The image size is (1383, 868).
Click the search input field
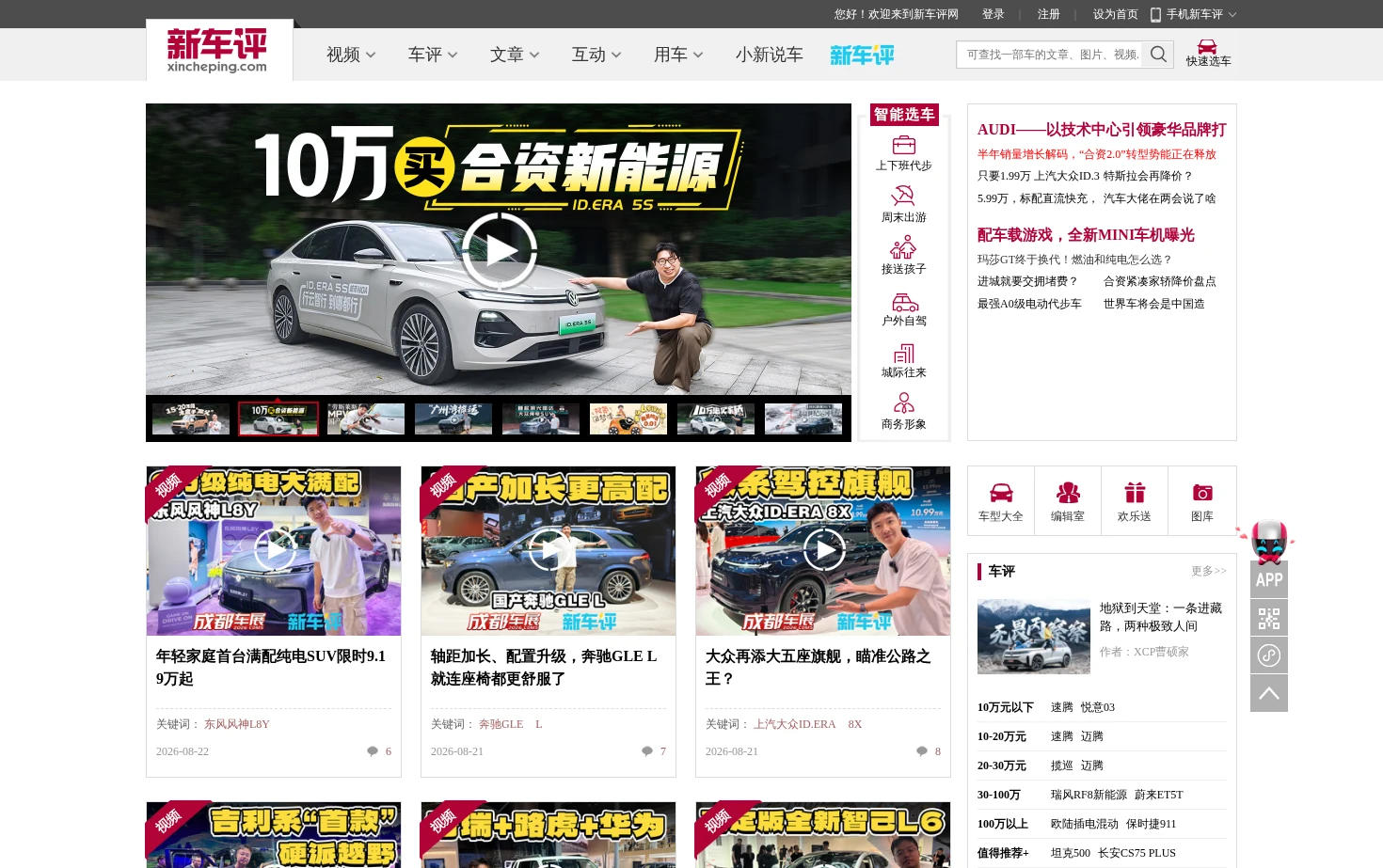(1049, 55)
